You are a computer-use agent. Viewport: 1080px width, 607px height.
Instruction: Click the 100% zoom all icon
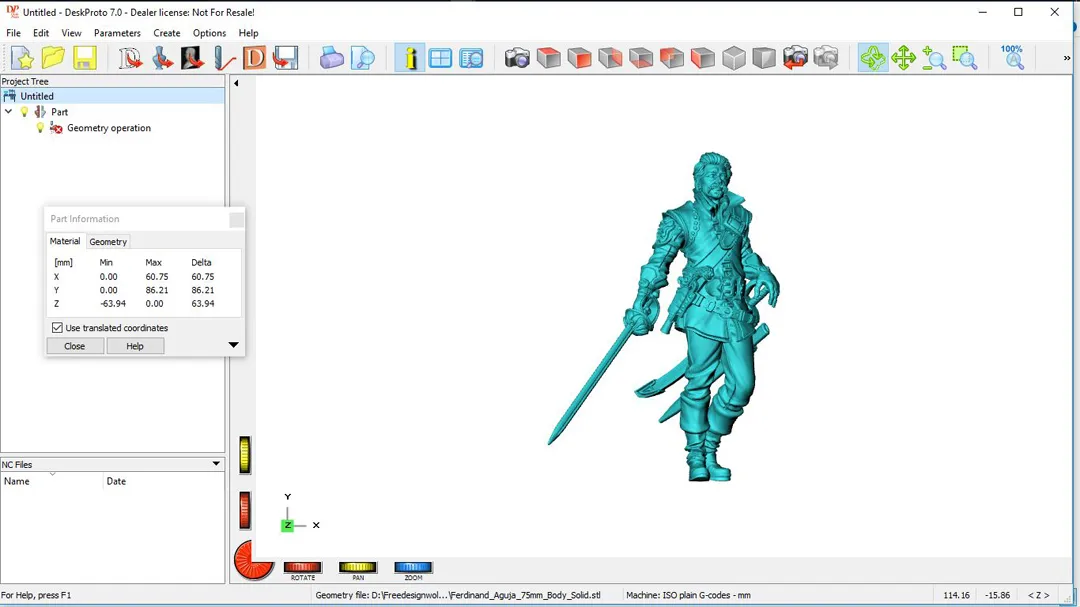coord(1012,58)
